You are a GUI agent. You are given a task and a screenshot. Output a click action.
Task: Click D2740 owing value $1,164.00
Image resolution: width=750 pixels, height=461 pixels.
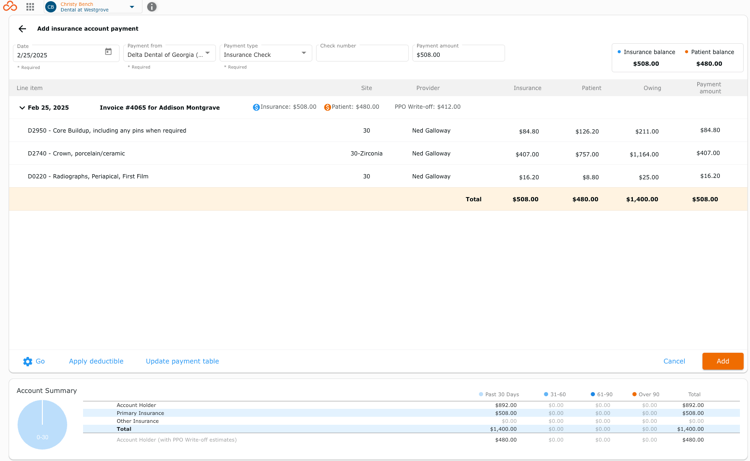pyautogui.click(x=644, y=154)
